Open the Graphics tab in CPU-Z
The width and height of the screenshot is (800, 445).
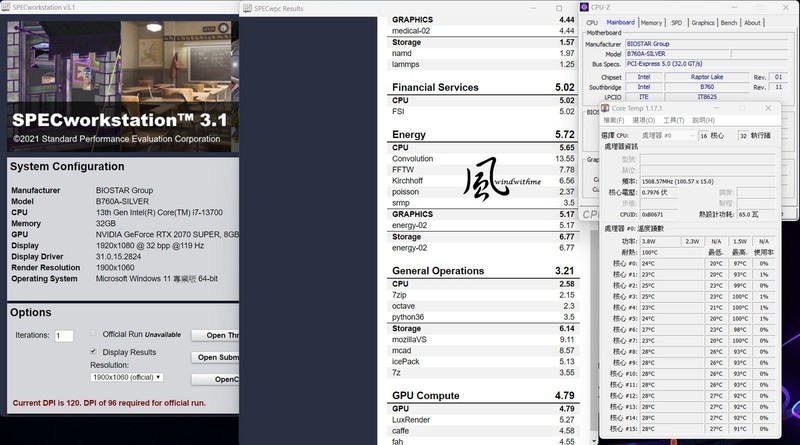(x=703, y=23)
